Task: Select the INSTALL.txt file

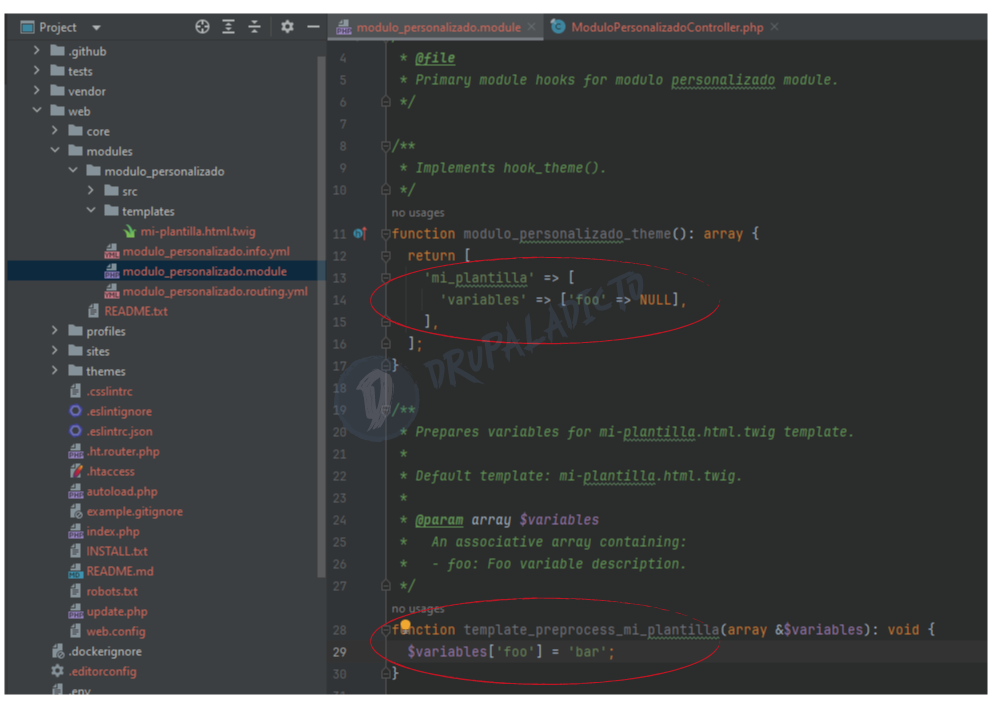Action: coord(117,552)
